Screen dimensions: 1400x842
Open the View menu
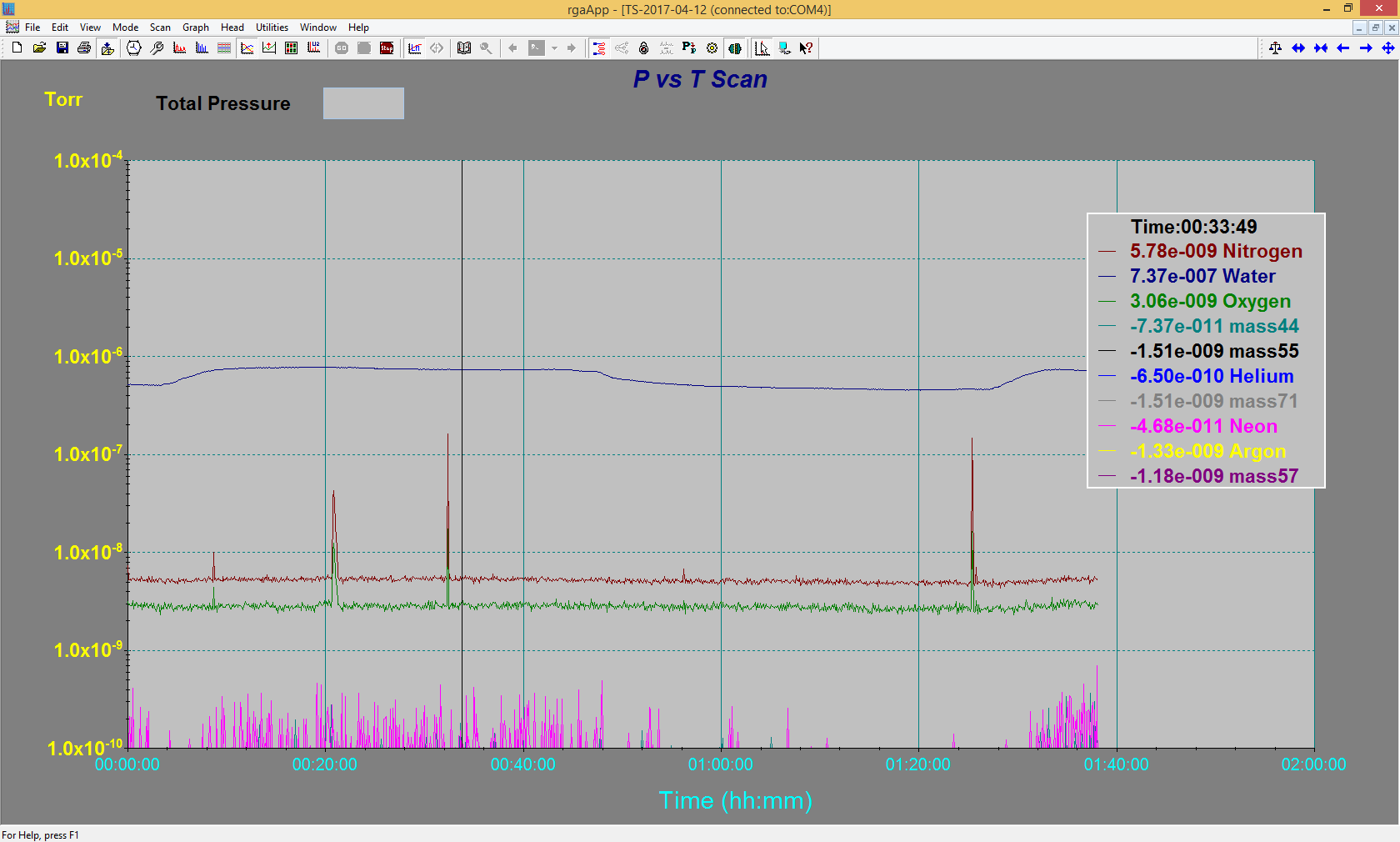[90, 28]
